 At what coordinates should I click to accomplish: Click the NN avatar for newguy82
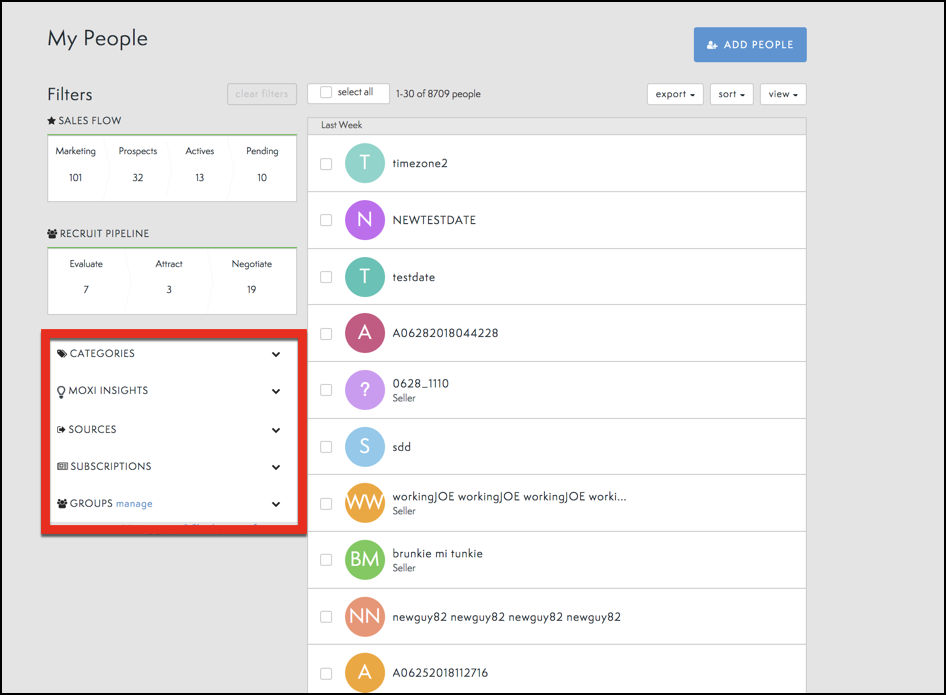365,617
